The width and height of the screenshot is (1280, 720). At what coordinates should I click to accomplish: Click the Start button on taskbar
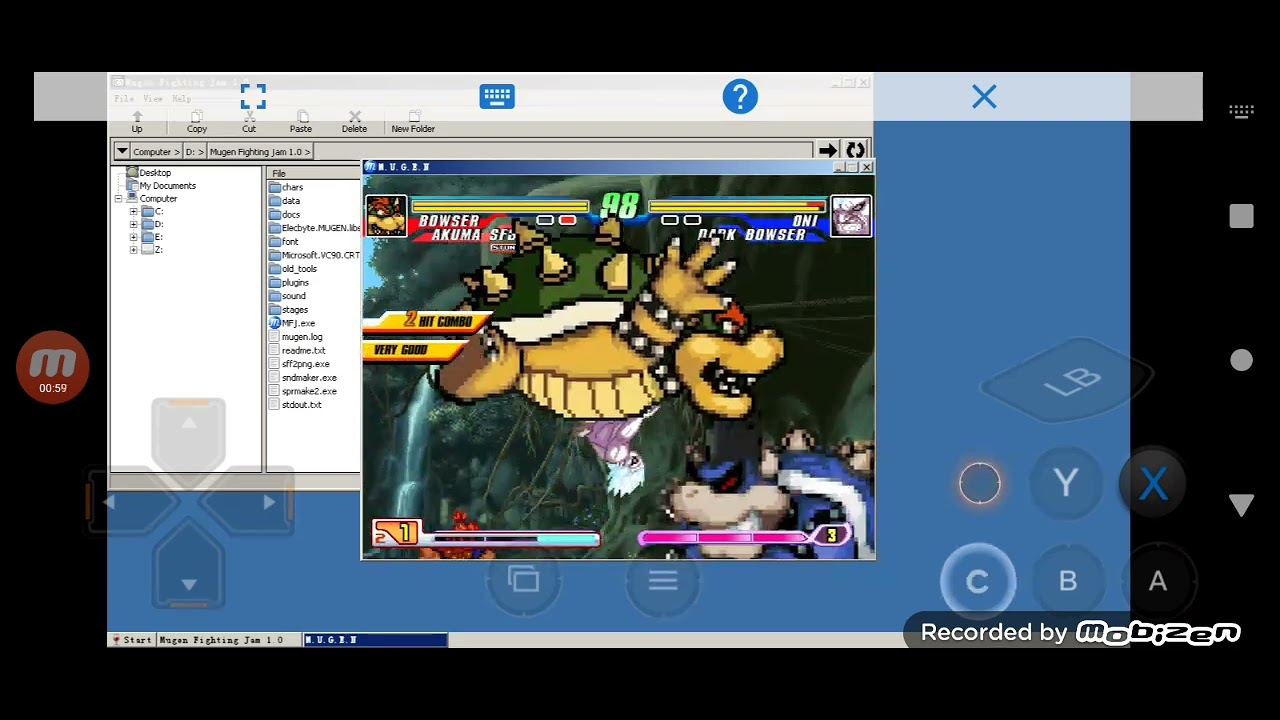[132, 640]
